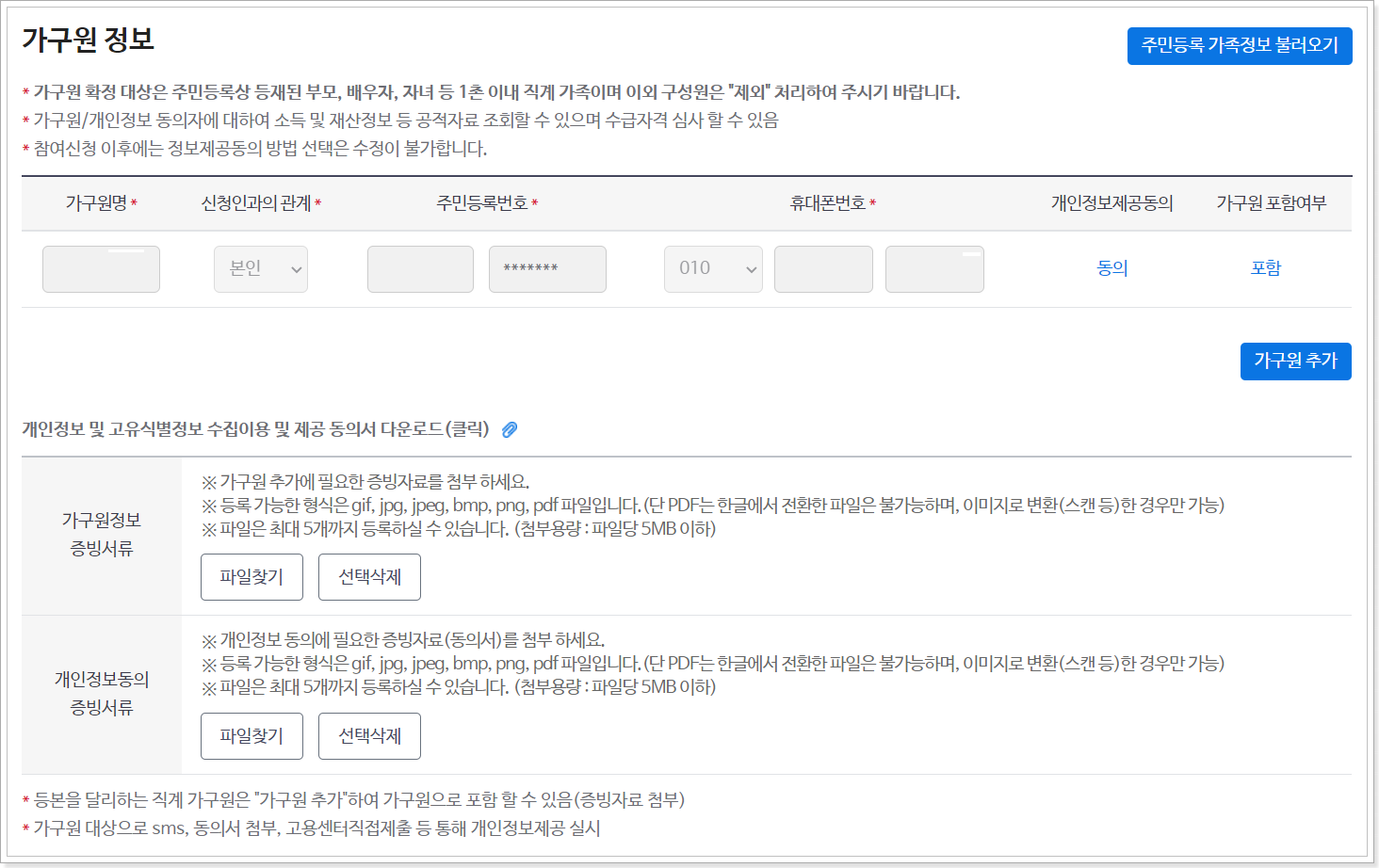Click the footnote starting '등본을 달리하는 직계 가구원은'

pyautogui.click(x=353, y=800)
